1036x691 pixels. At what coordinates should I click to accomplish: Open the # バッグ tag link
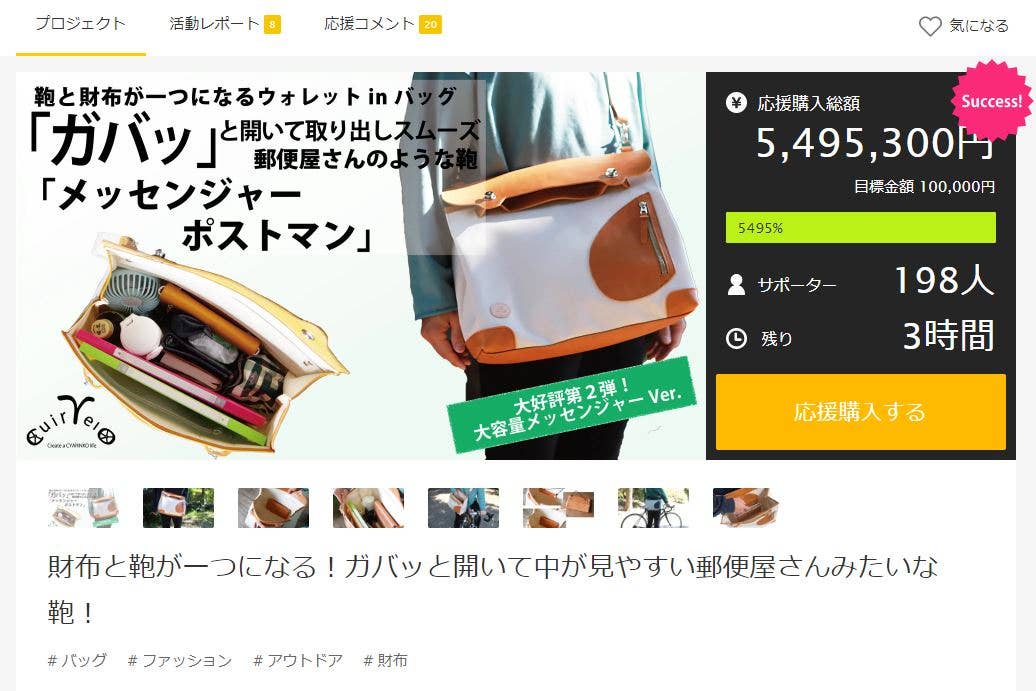pyautogui.click(x=77, y=660)
